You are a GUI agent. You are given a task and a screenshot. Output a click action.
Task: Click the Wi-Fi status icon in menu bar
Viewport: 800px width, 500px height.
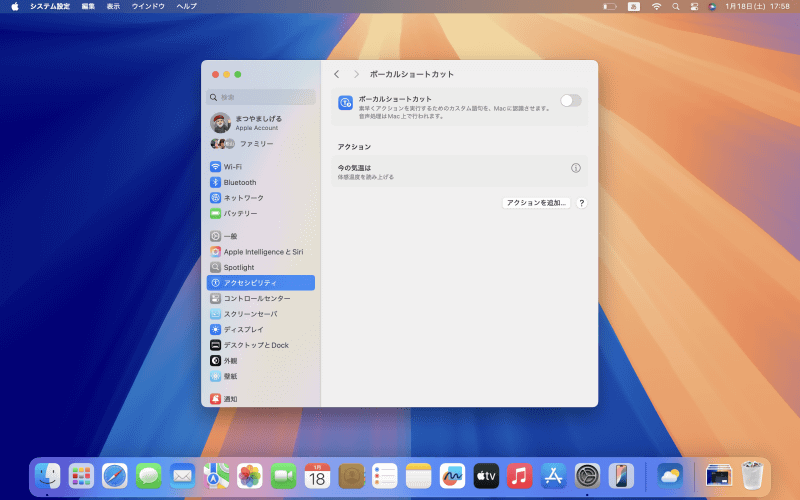656,6
